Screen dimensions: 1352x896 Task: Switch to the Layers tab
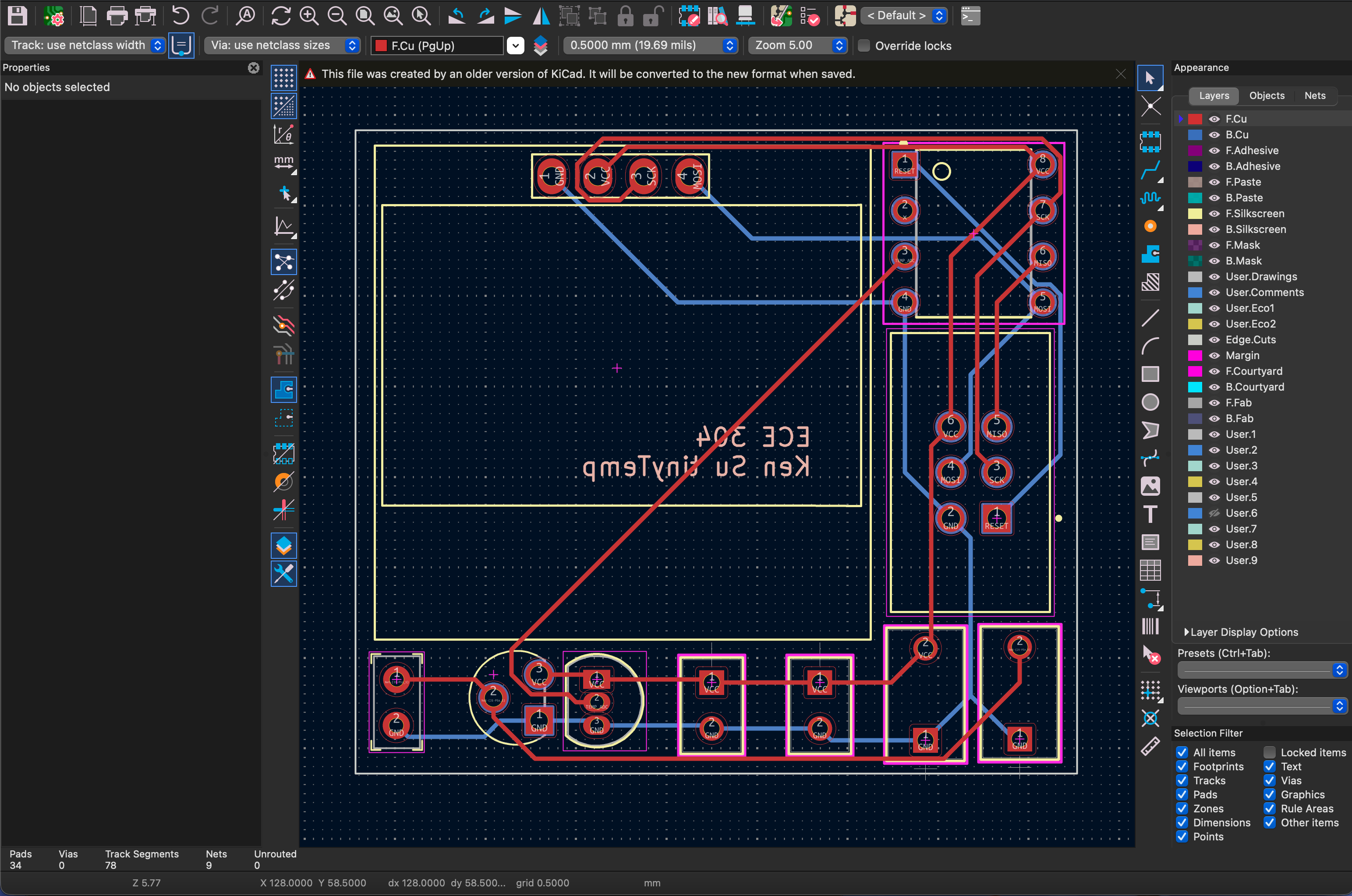tap(1214, 95)
